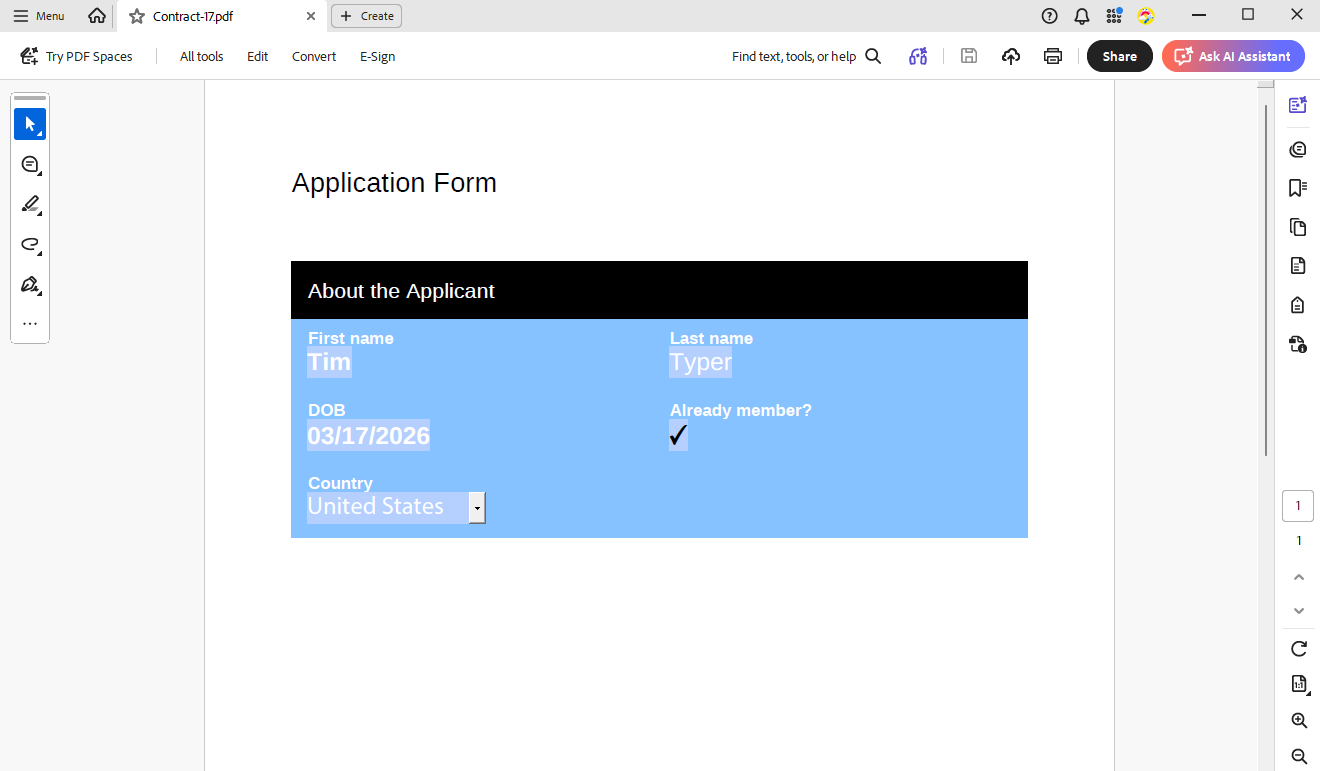1320x771 pixels.
Task: Open the Fill and Sign tool
Action: coord(30,284)
